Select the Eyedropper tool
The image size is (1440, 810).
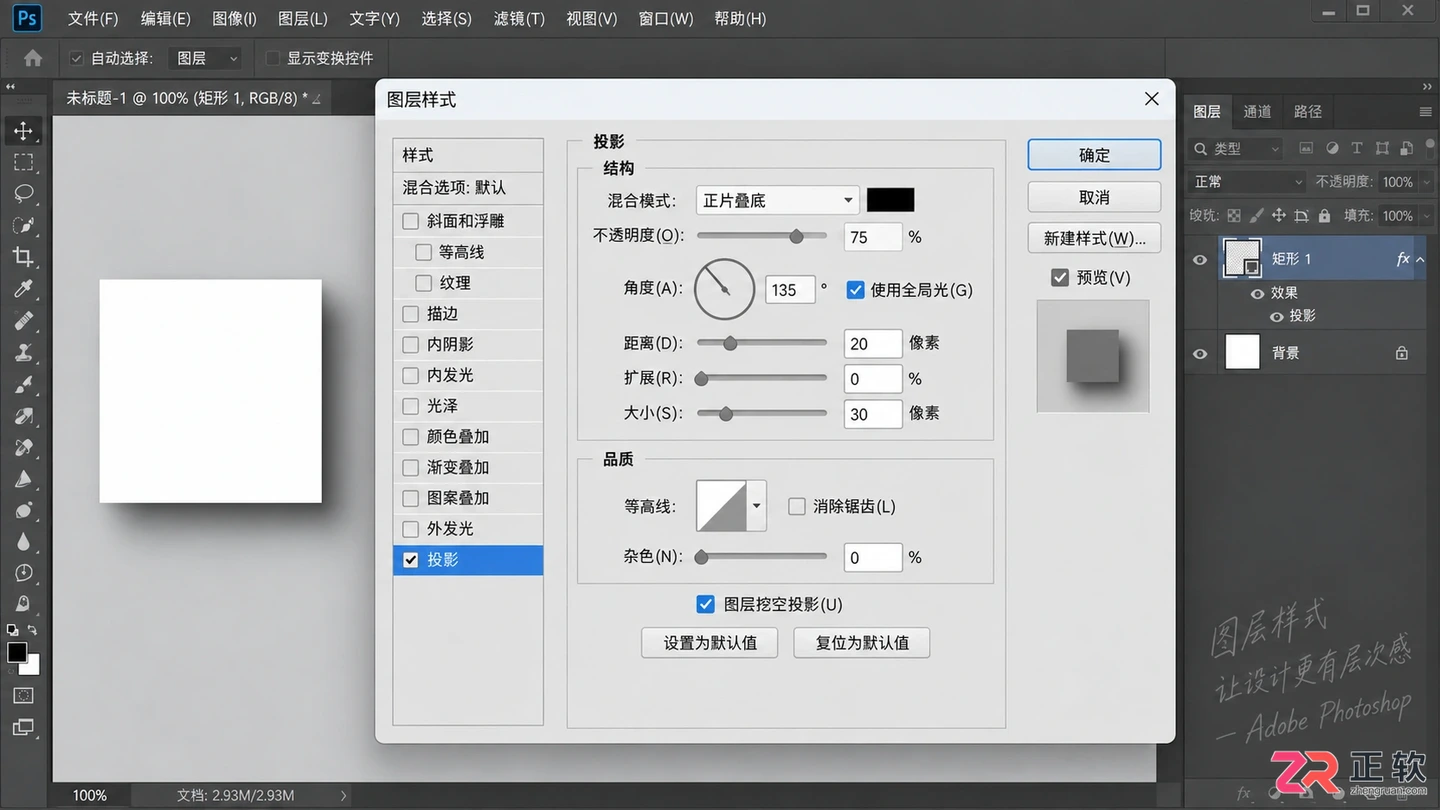23,289
